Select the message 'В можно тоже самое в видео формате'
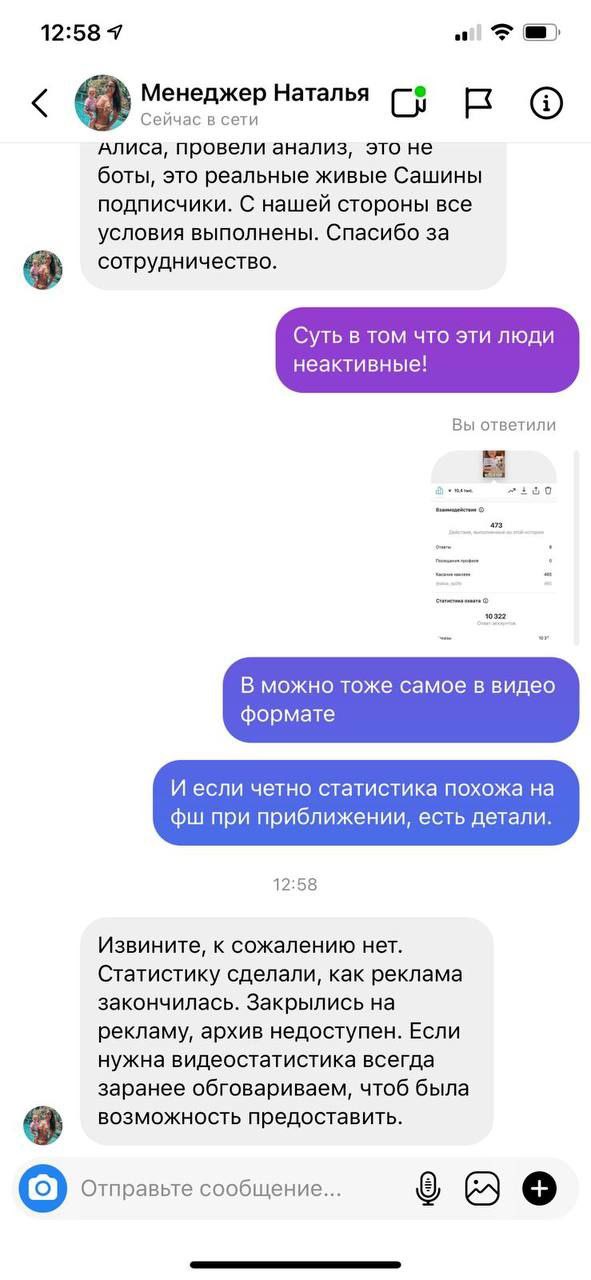Image resolution: width=591 pixels, height=1280 pixels. [x=401, y=700]
